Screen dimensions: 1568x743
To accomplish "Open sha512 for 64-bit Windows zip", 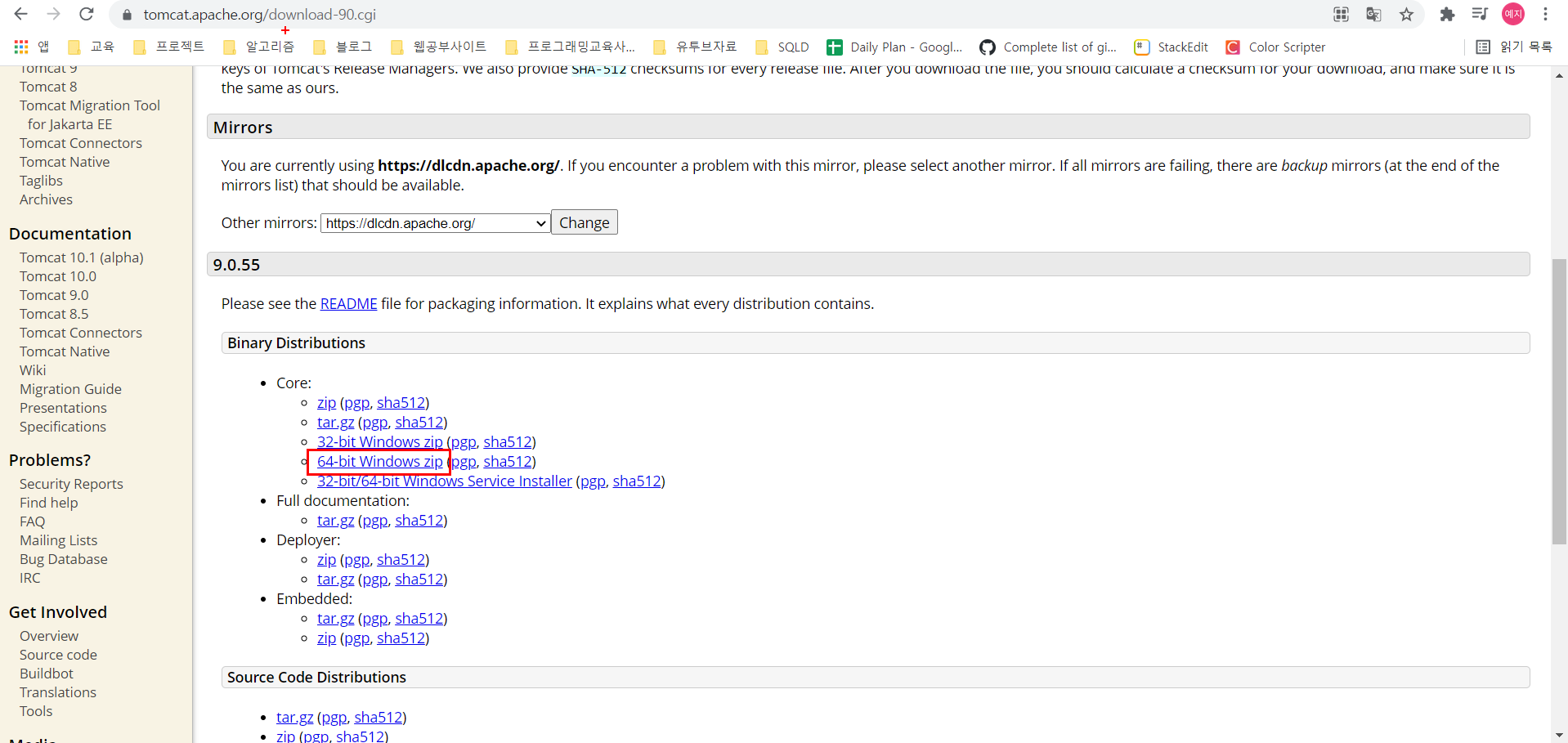I will click(x=508, y=461).
